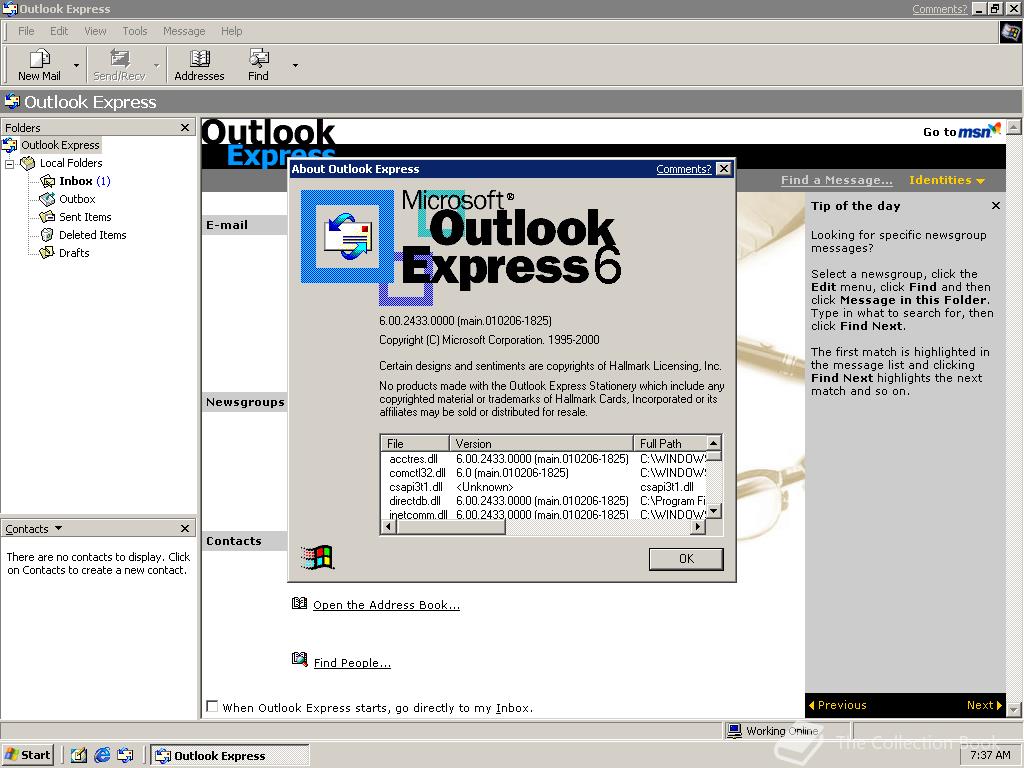Open the Contacts pane dropdown

tap(58, 528)
